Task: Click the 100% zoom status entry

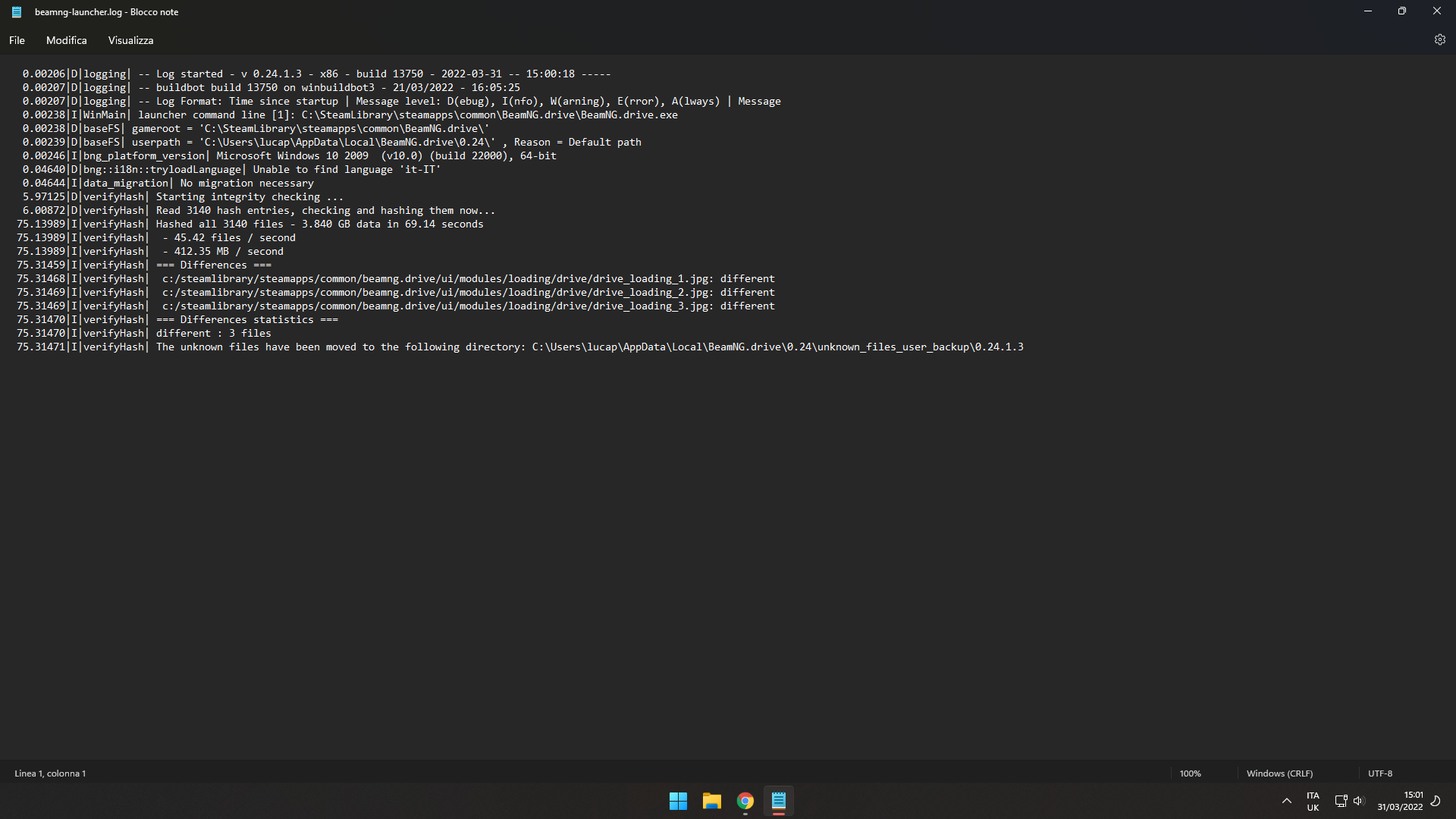Action: point(1190,773)
